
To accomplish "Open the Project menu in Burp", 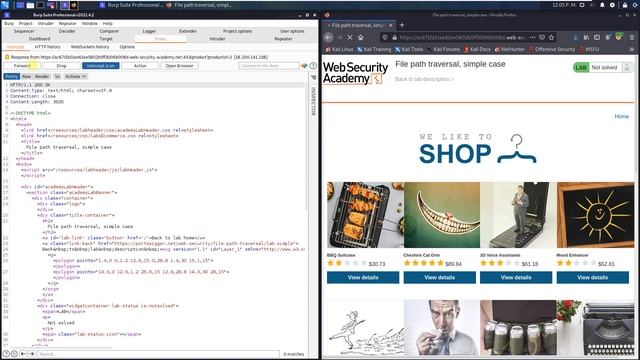I will (x=25, y=23).
